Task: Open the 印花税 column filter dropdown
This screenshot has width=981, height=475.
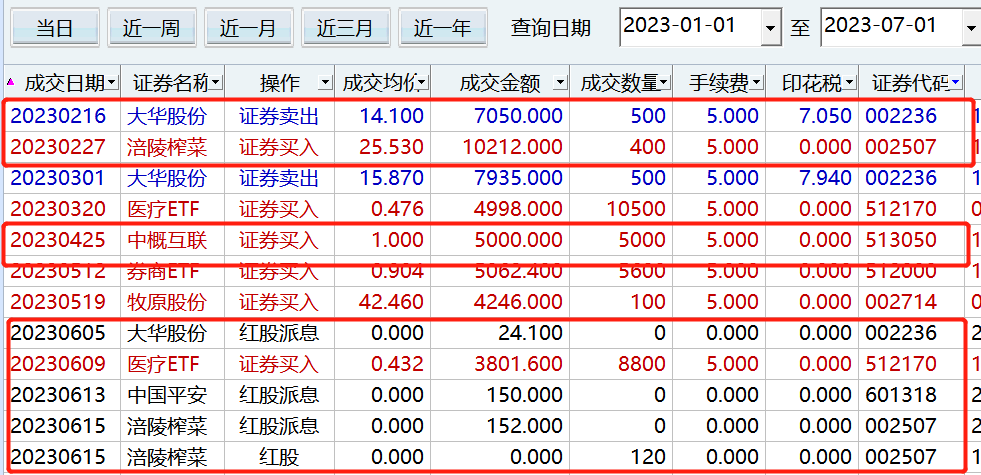Action: (x=849, y=83)
